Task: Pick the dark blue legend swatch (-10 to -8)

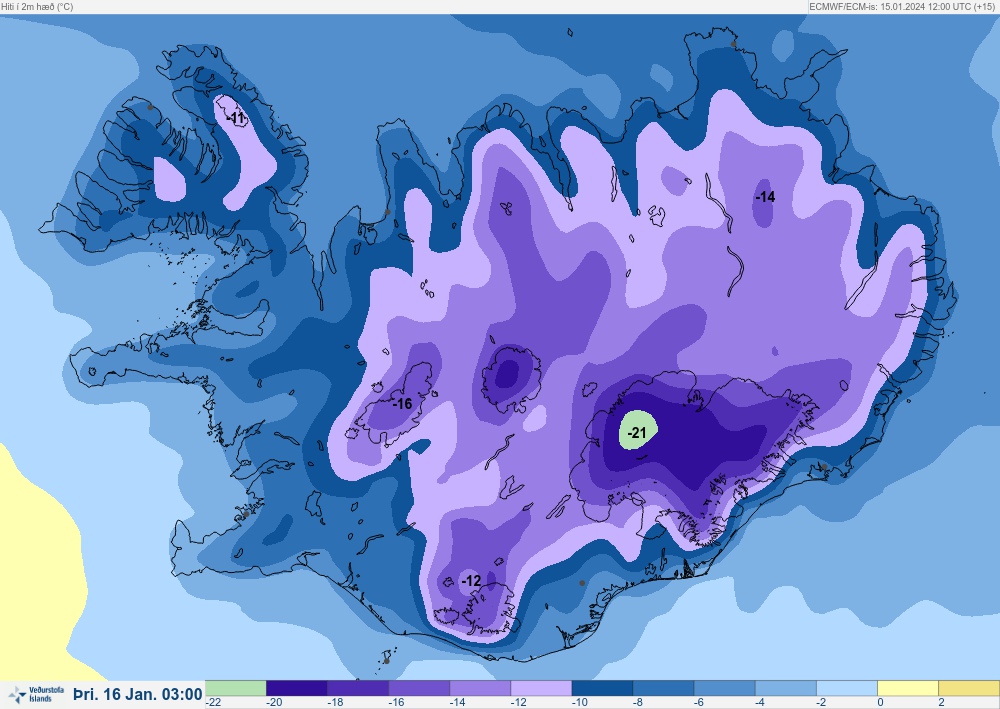Action: tap(603, 688)
